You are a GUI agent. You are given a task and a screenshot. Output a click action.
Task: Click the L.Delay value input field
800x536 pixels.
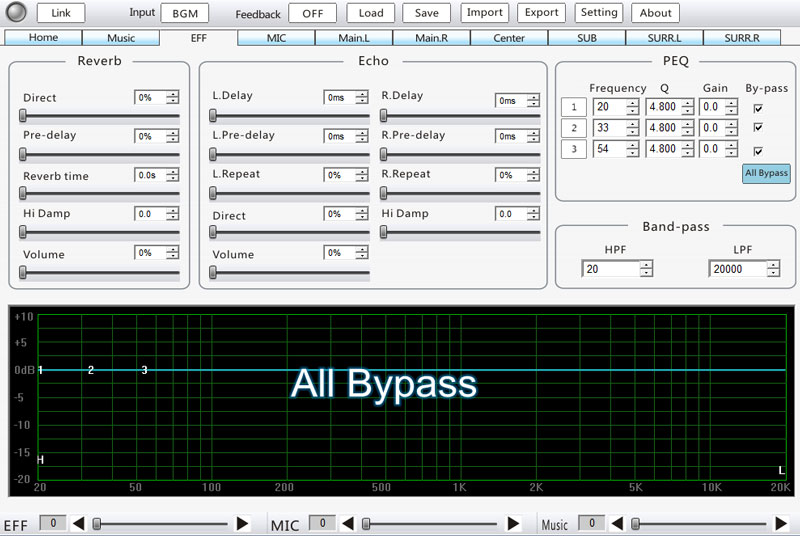pyautogui.click(x=335, y=98)
